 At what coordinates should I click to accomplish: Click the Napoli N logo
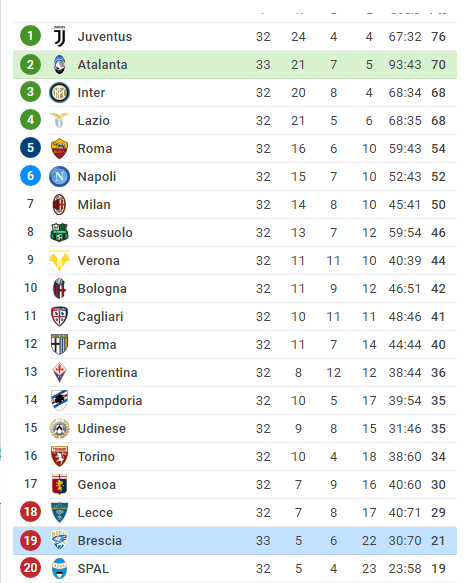click(x=59, y=176)
